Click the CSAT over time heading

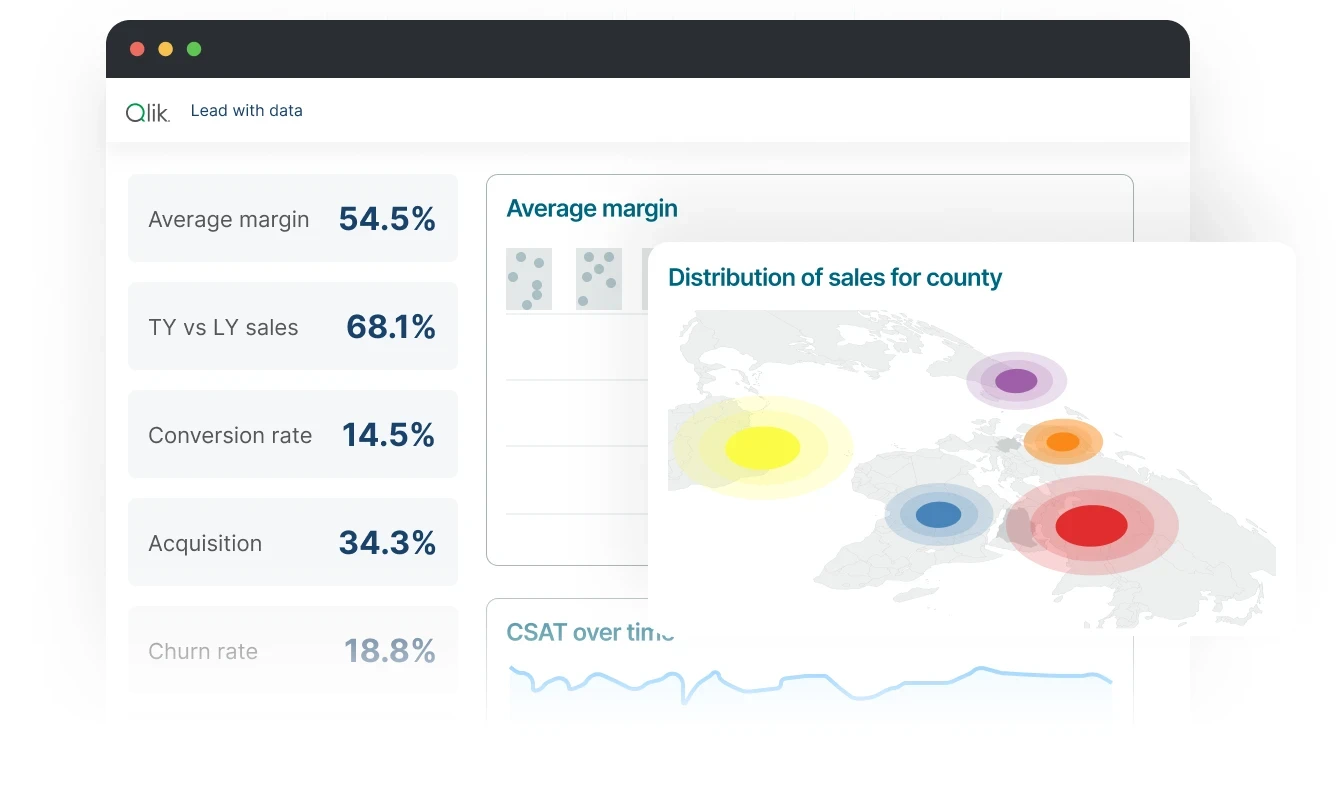tap(590, 632)
